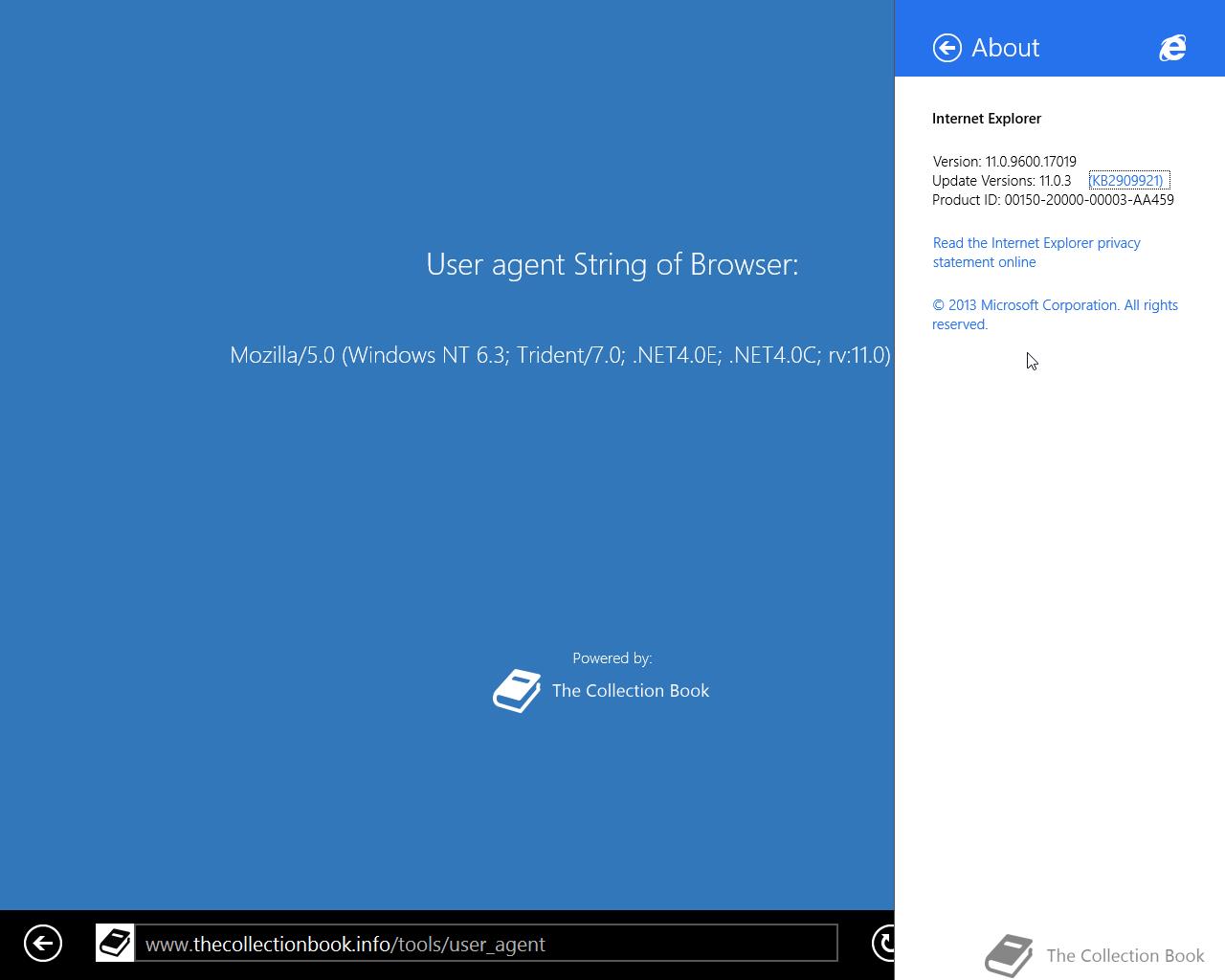
Task: Click the 'Powered by:' label
Action: point(612,658)
